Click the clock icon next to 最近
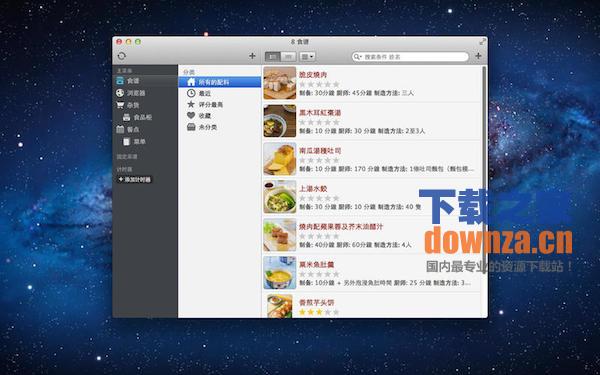This screenshot has height=375, width=600. (191, 93)
